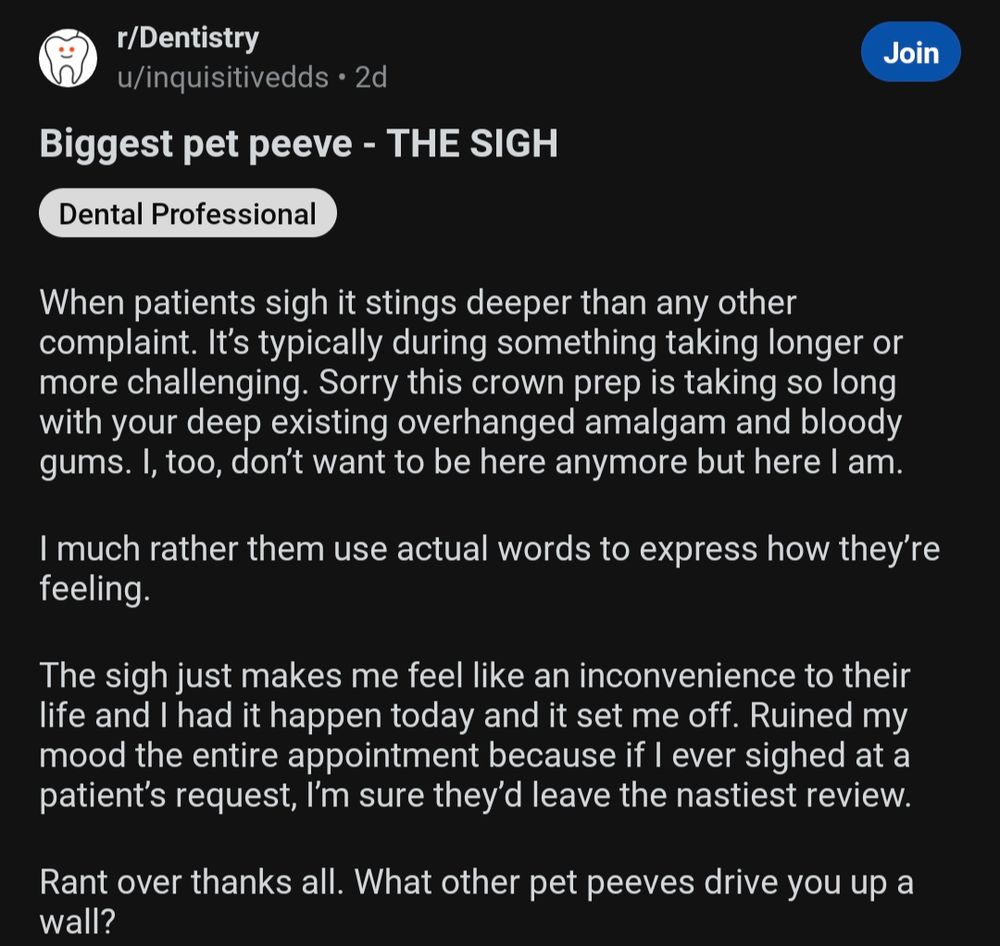Select the paragraph 'I much rather them use actual words'

click(x=489, y=568)
